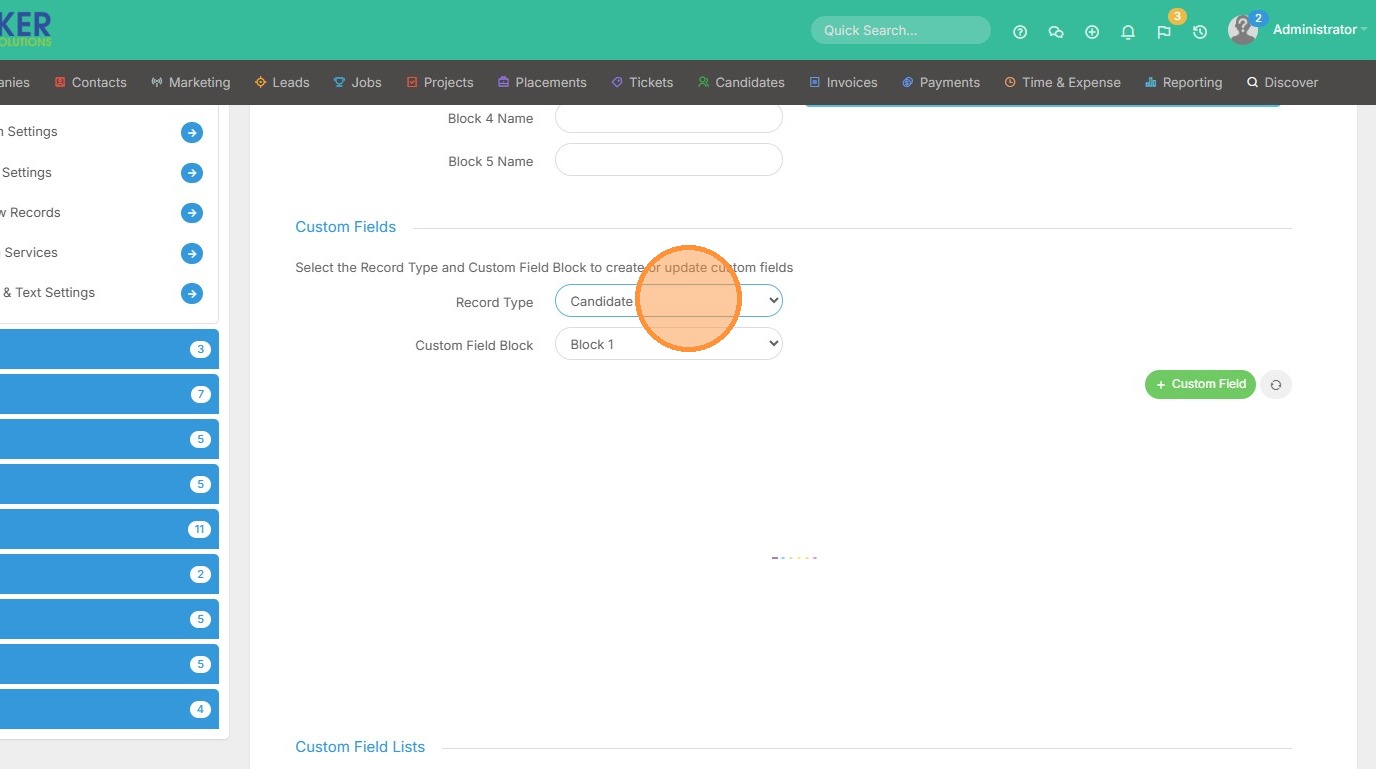The width and height of the screenshot is (1376, 769).
Task: Go to Placements
Action: (542, 82)
